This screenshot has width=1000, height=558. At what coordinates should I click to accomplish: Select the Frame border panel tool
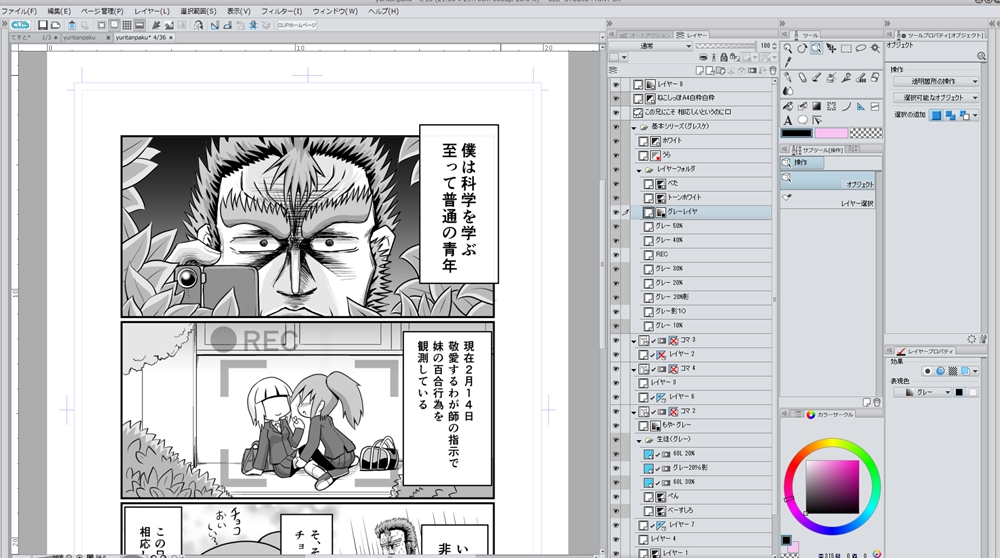pyautogui.click(x=875, y=106)
